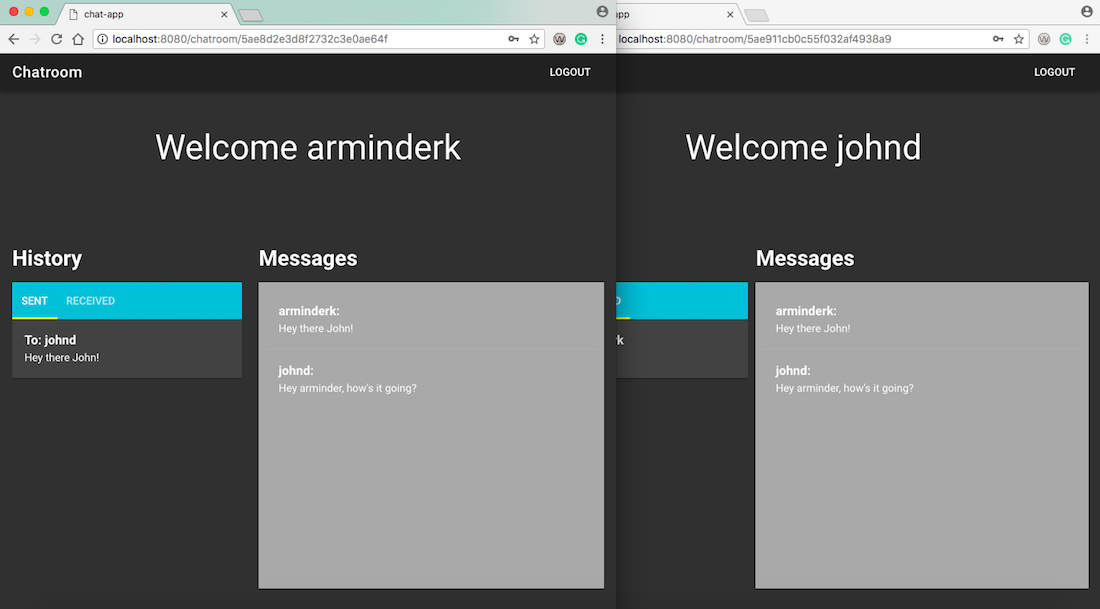This screenshot has width=1100, height=609.
Task: Open Chrome menu dots in right browser
Action: tap(1087, 39)
